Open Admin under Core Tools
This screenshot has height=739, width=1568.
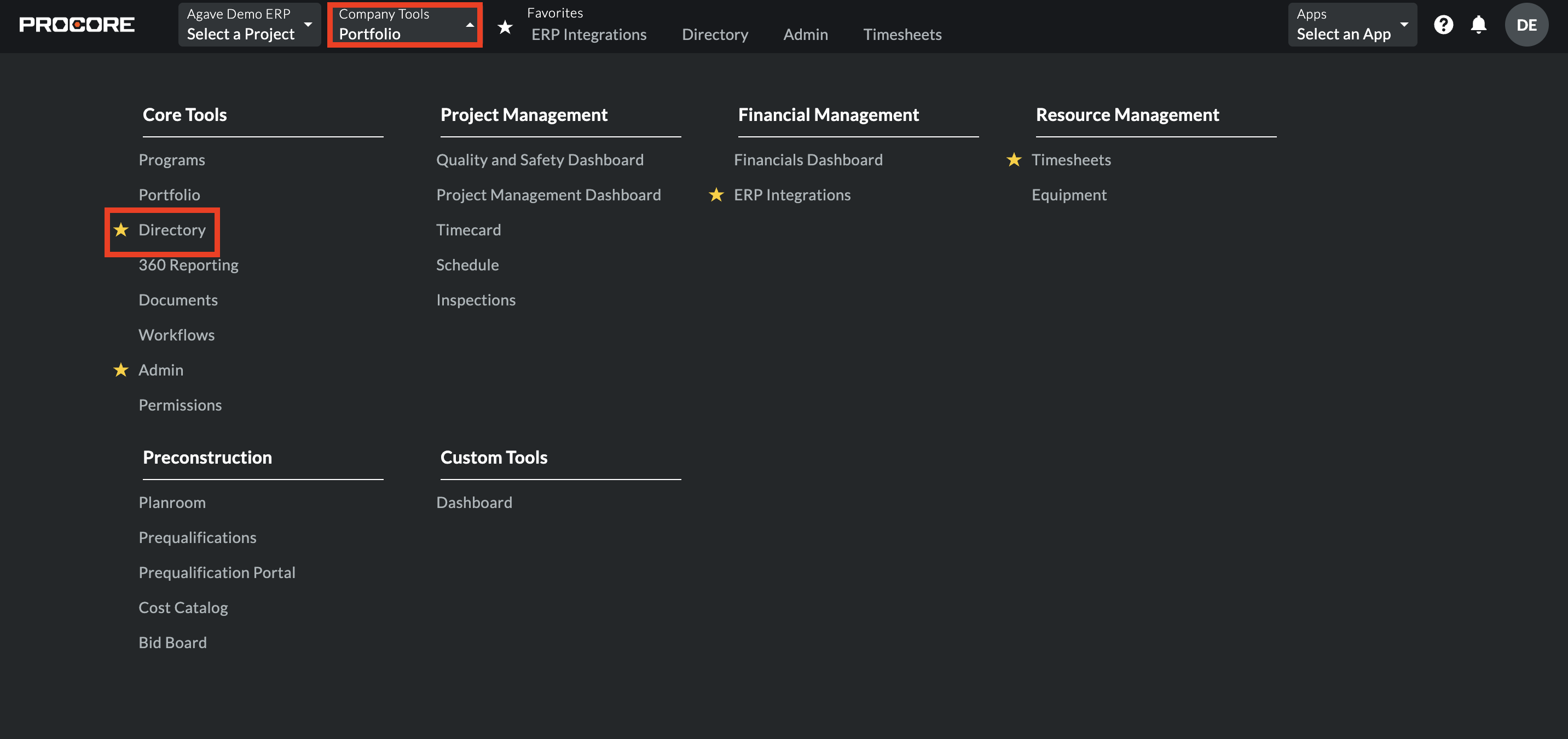coord(161,370)
